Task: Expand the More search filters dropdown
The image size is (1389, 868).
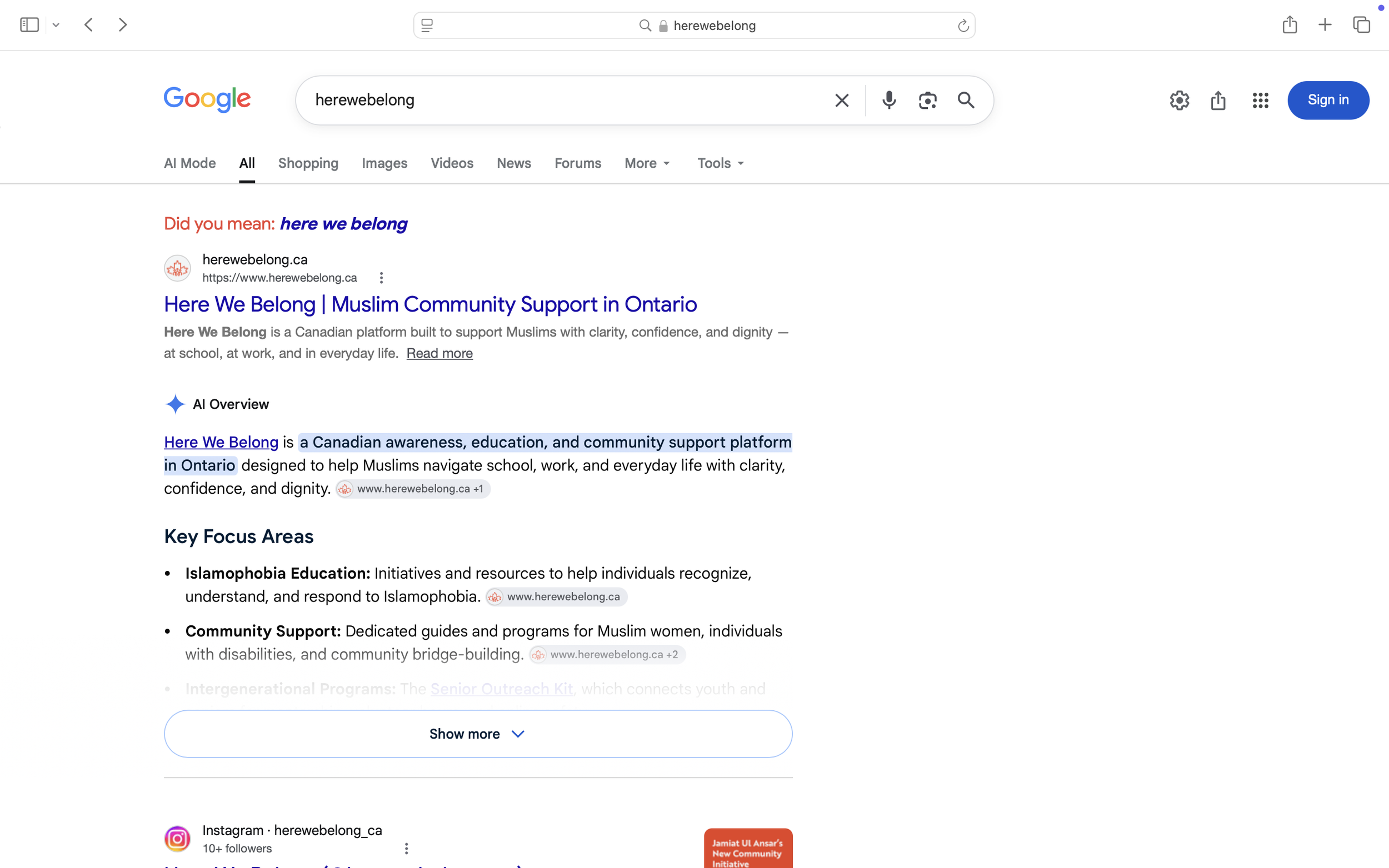Action: [647, 164]
